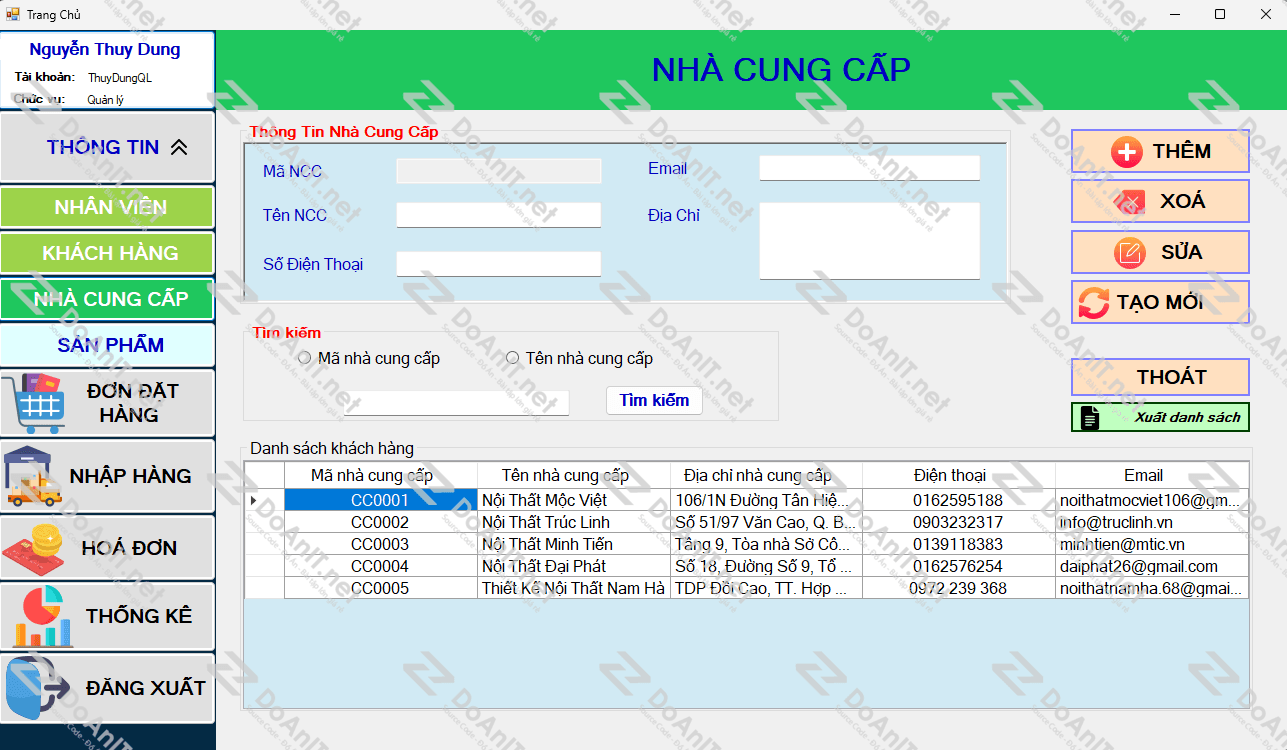This screenshot has height=750, width=1287.
Task: Open the THỐNG KÊ page
Action: click(108, 616)
